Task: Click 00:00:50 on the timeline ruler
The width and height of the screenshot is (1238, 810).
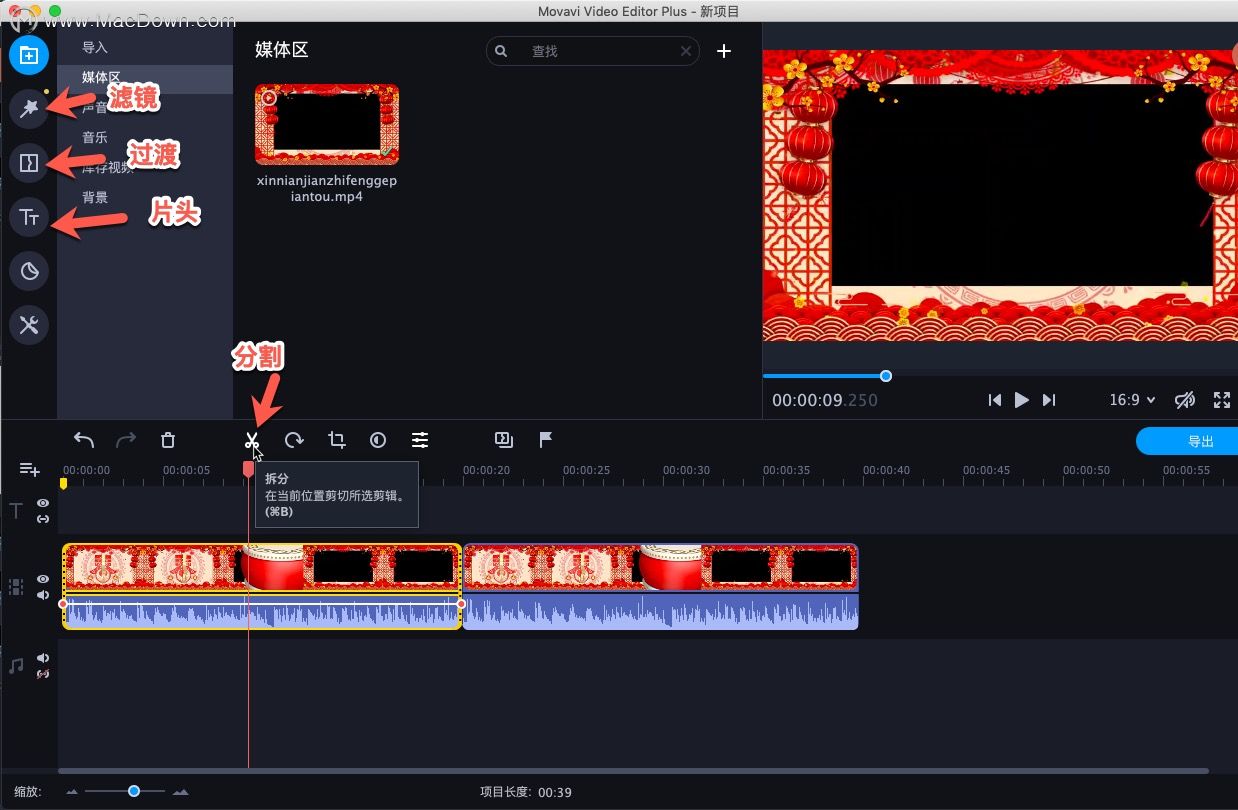Action: click(1086, 470)
